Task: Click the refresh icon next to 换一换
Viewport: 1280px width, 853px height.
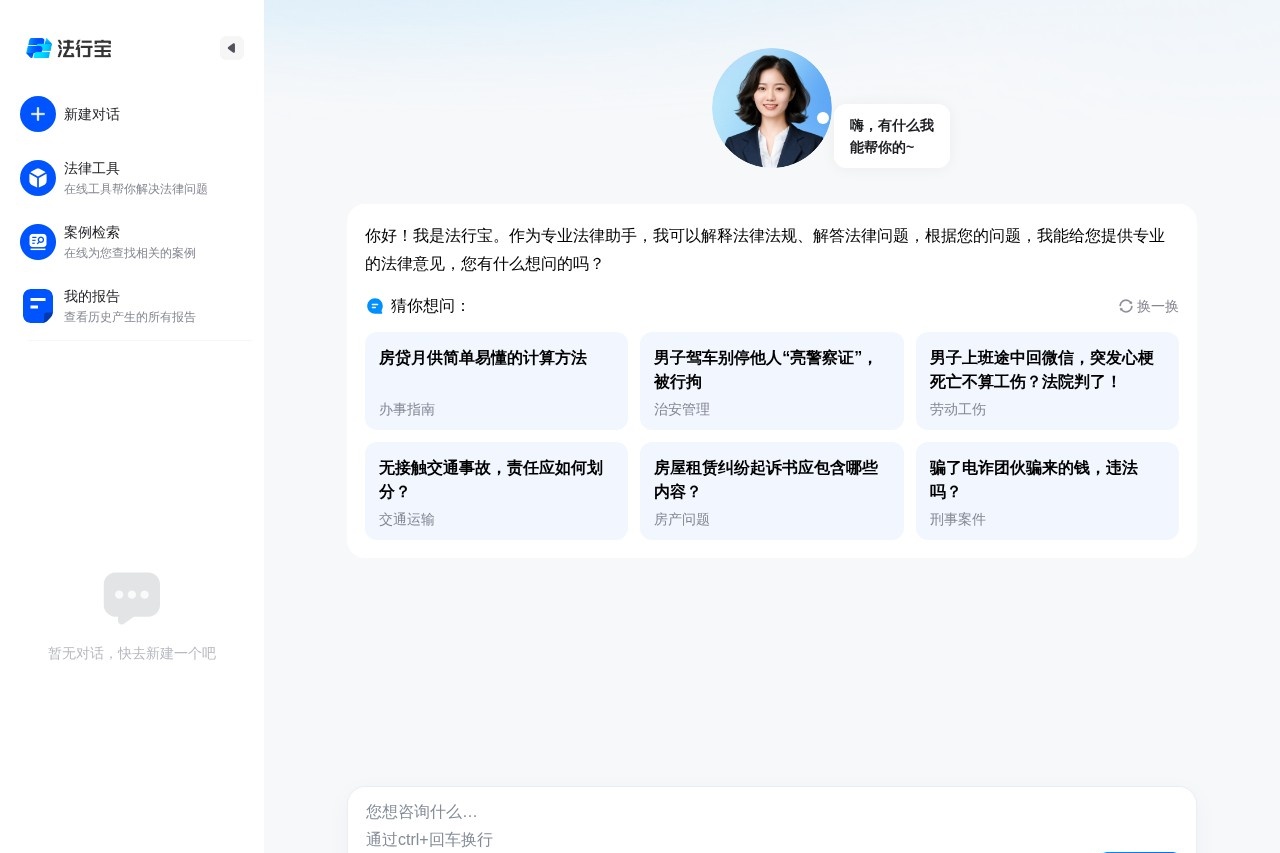Action: 1126,307
